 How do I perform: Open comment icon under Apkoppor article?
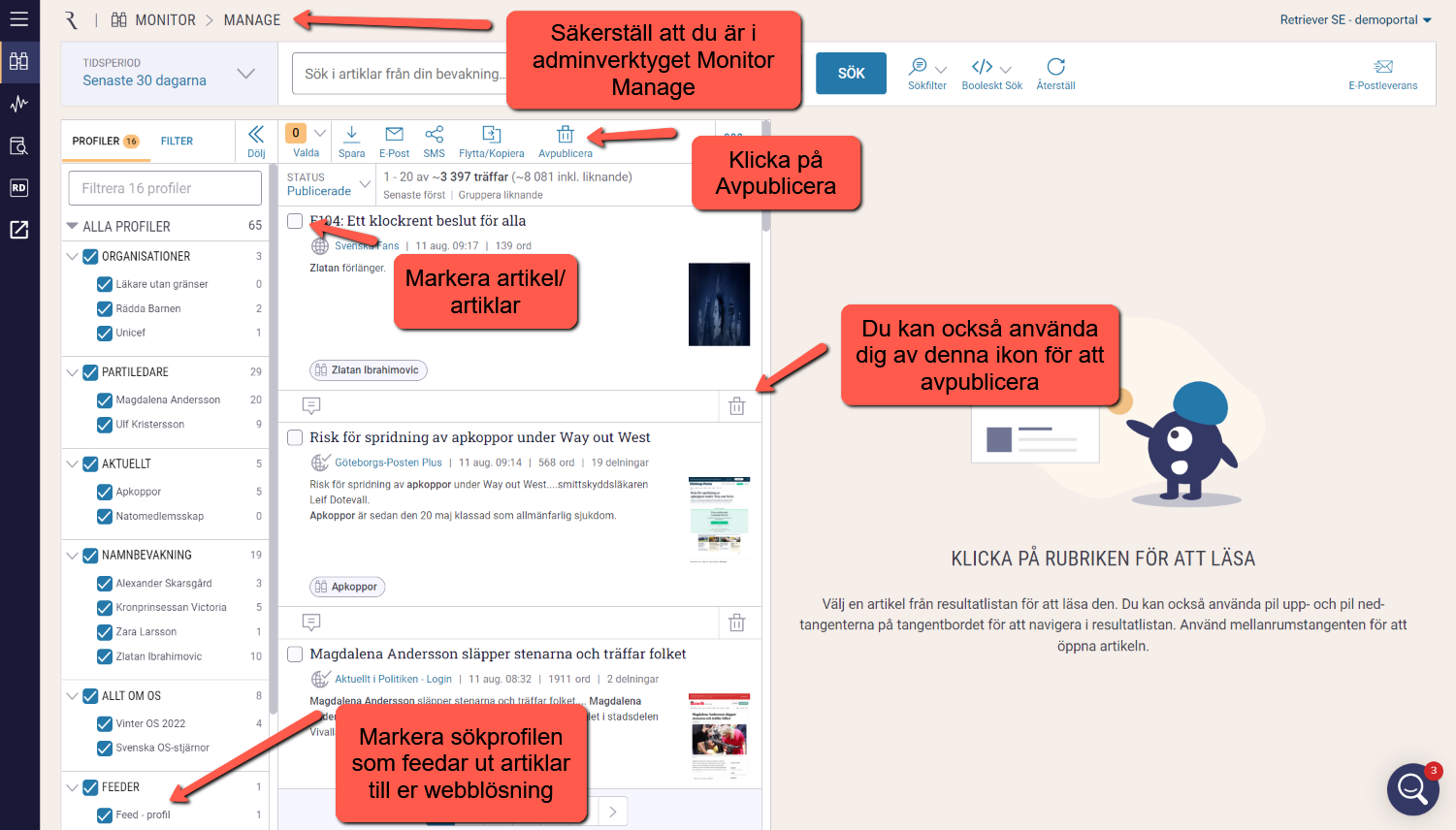(x=311, y=622)
